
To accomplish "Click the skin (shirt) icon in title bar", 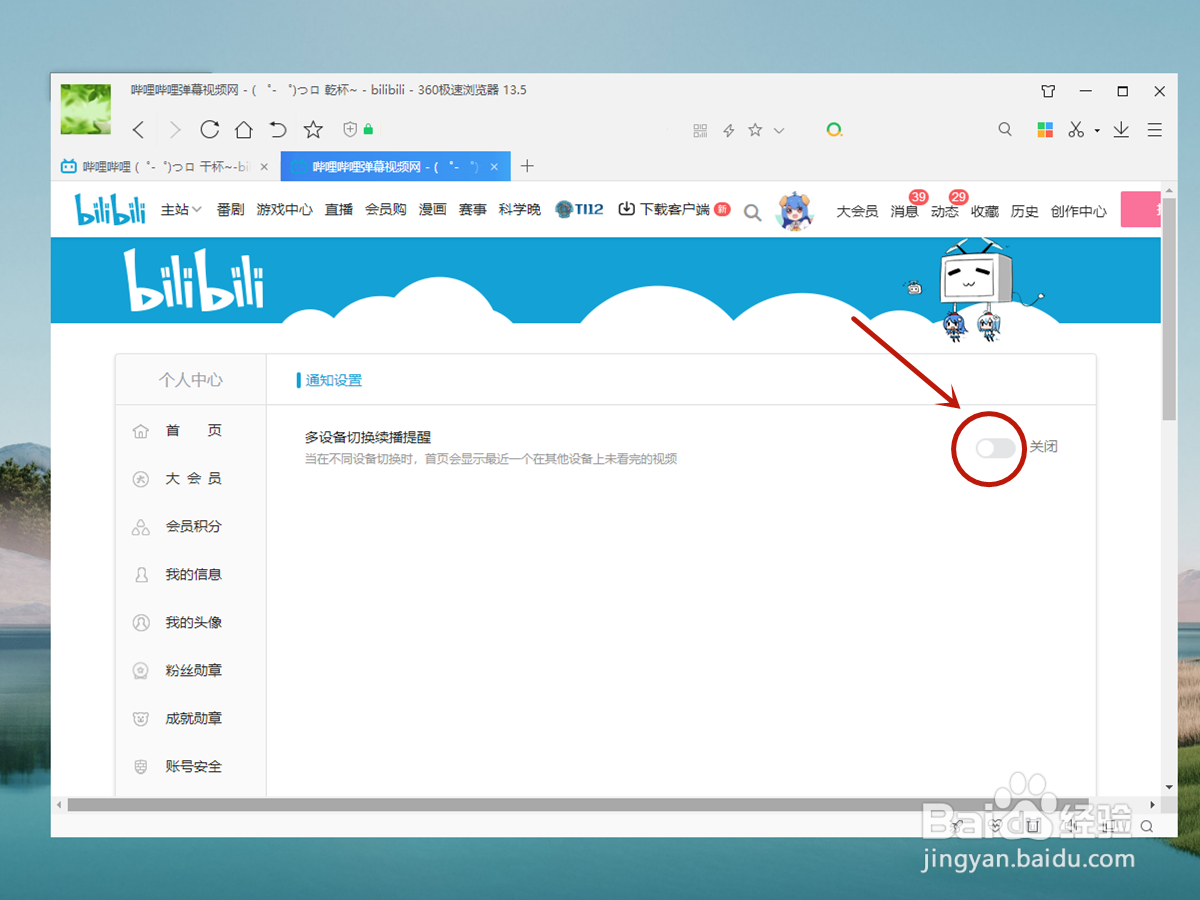I will [x=1048, y=91].
